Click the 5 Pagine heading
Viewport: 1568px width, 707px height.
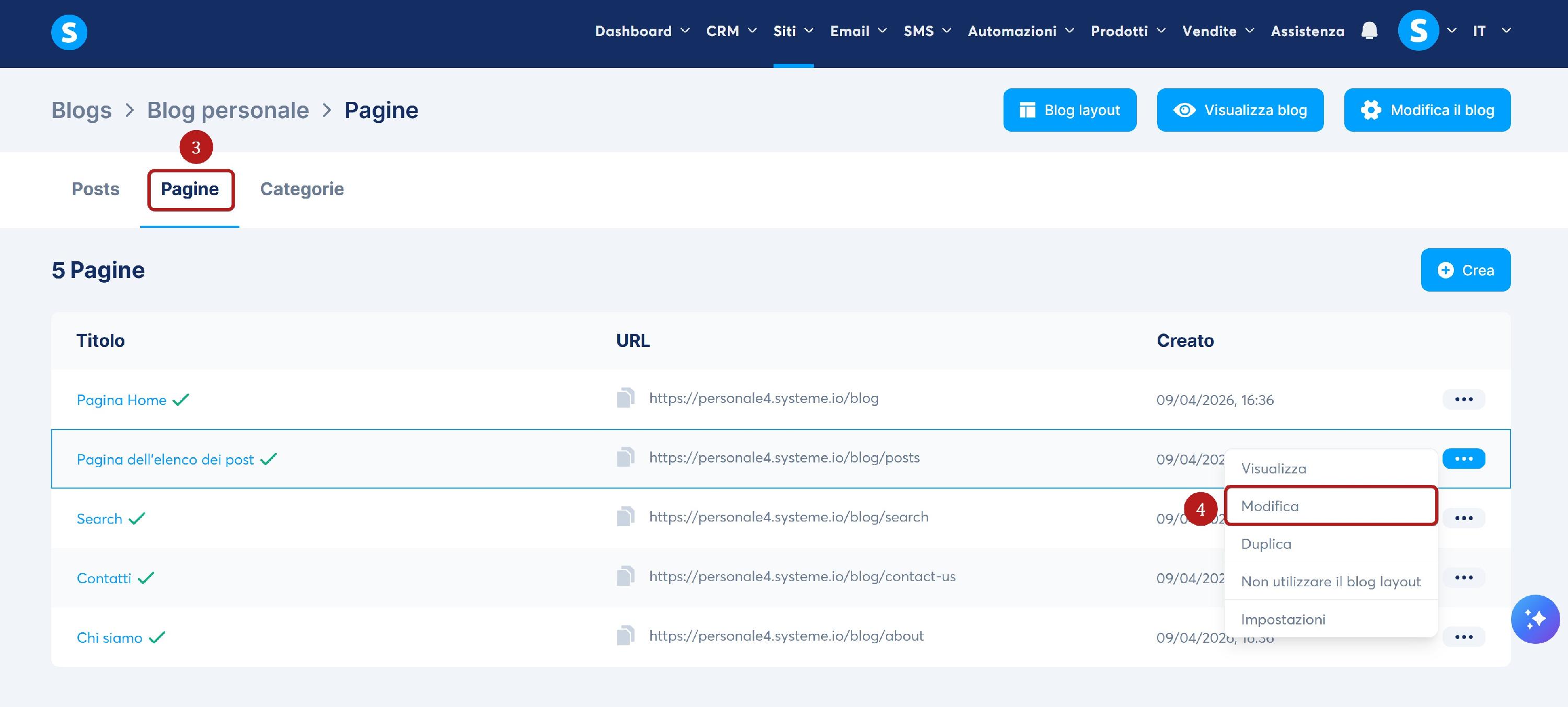[98, 270]
